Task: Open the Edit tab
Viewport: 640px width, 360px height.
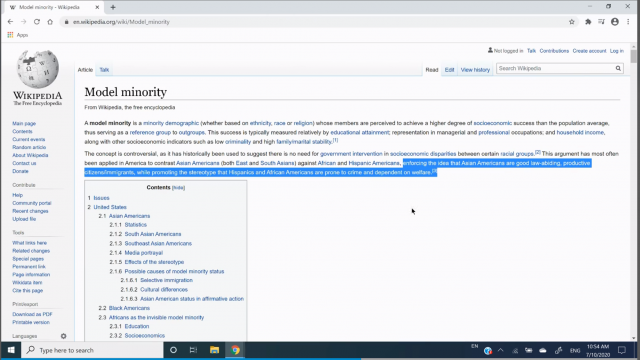Action: [x=449, y=70]
